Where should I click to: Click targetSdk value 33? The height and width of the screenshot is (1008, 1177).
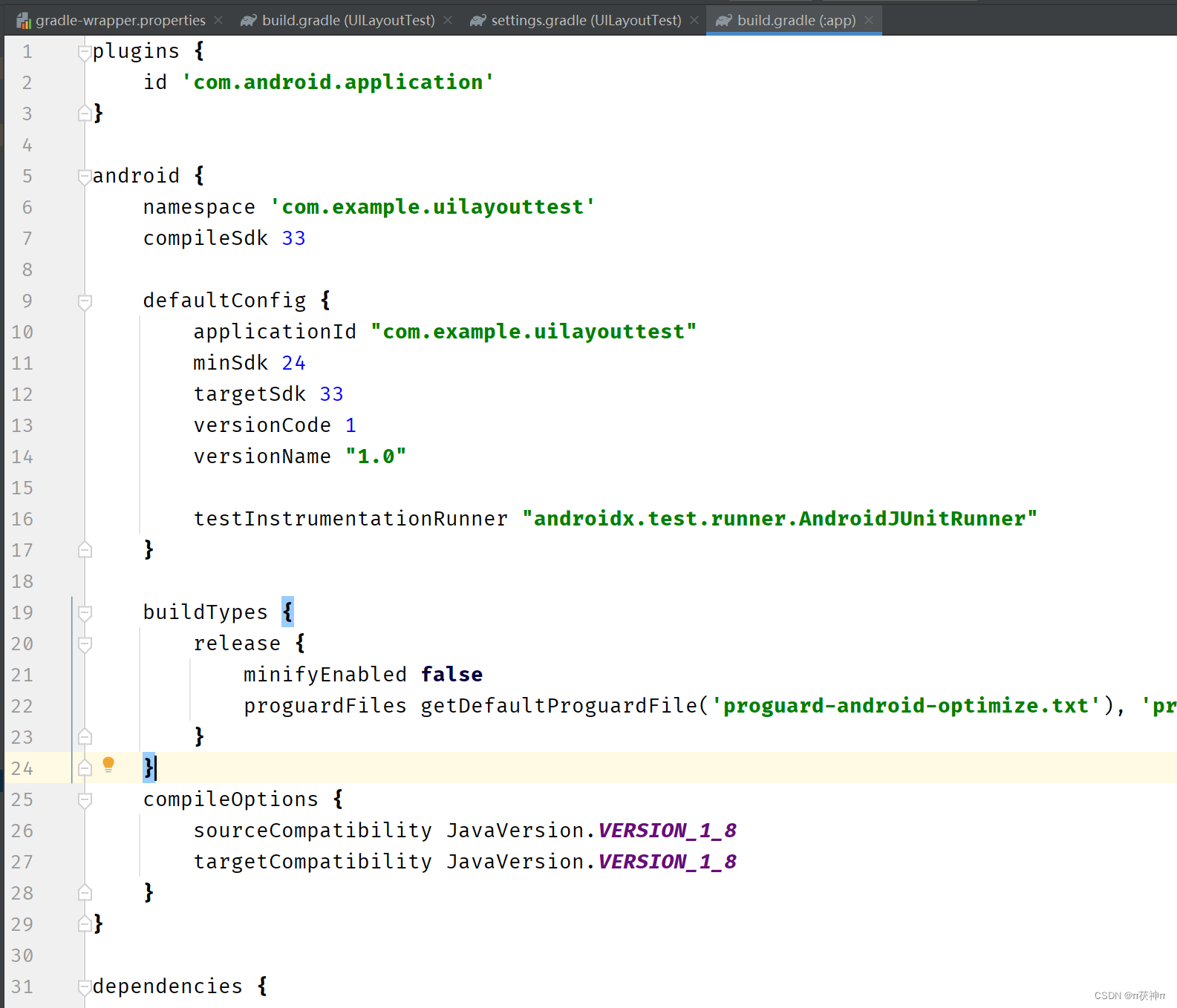click(331, 394)
